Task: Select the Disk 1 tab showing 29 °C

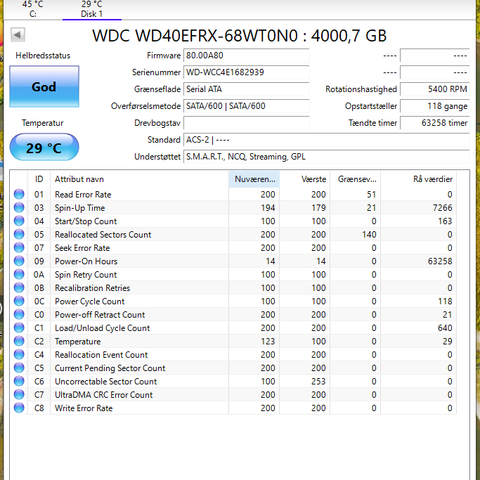Action: coord(92,9)
